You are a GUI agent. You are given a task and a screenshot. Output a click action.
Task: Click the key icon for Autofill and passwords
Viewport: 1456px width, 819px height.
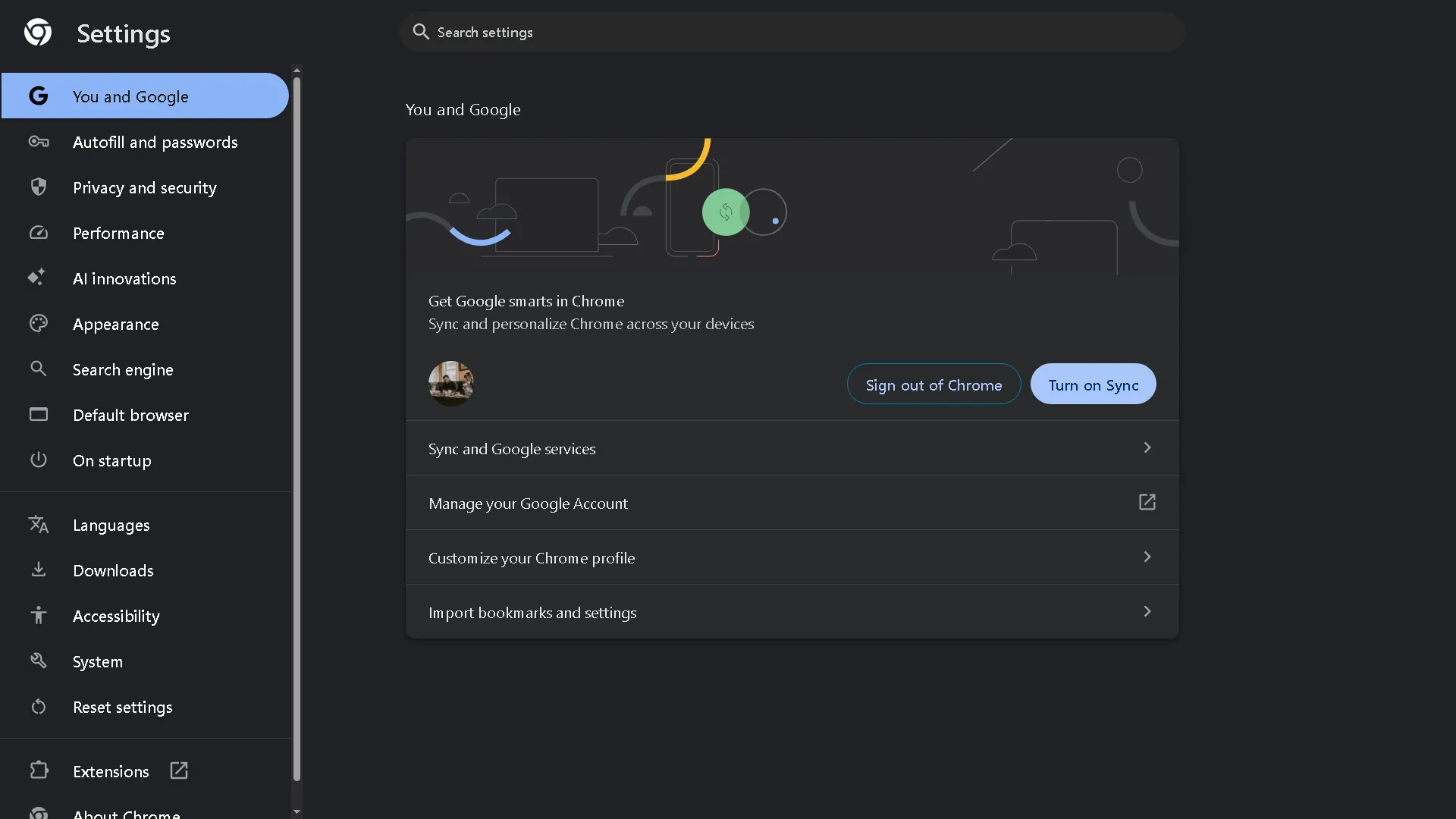coord(38,142)
